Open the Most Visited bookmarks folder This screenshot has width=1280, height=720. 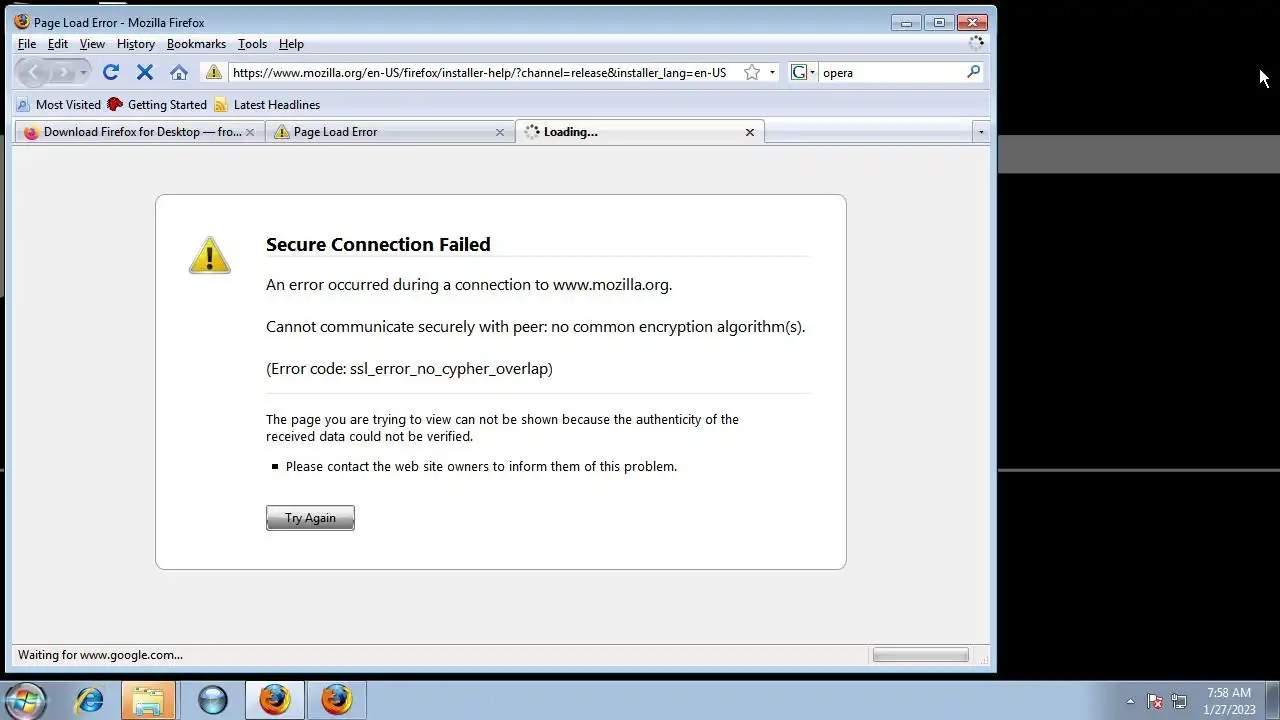tap(59, 105)
